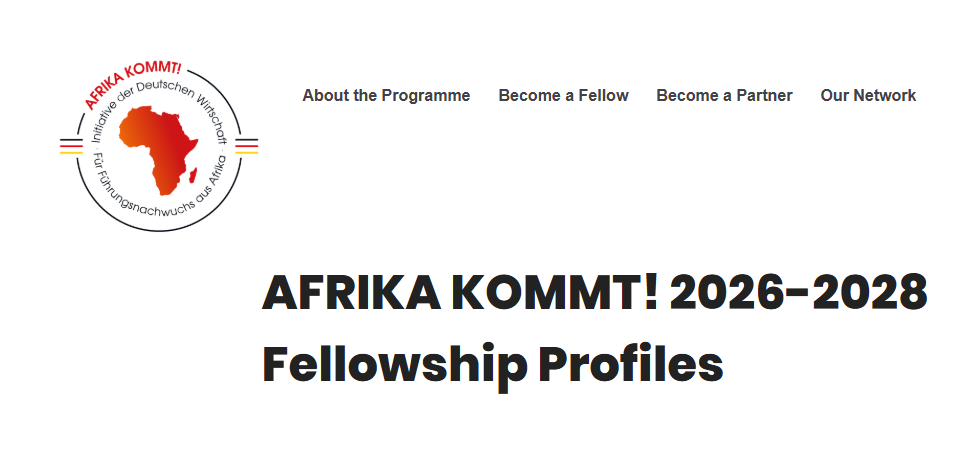Image resolution: width=975 pixels, height=468 pixels.
Task: Click the word 'Network' in the navigation
Action: click(884, 96)
